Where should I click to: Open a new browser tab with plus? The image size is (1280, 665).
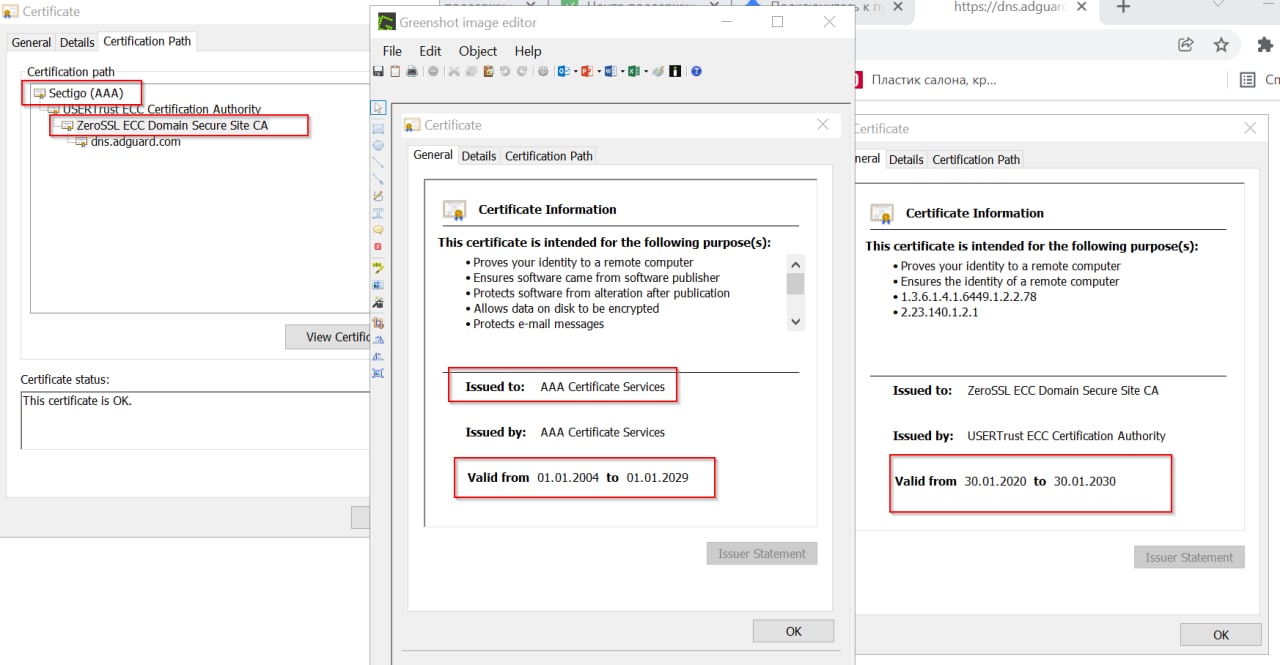(x=1123, y=7)
